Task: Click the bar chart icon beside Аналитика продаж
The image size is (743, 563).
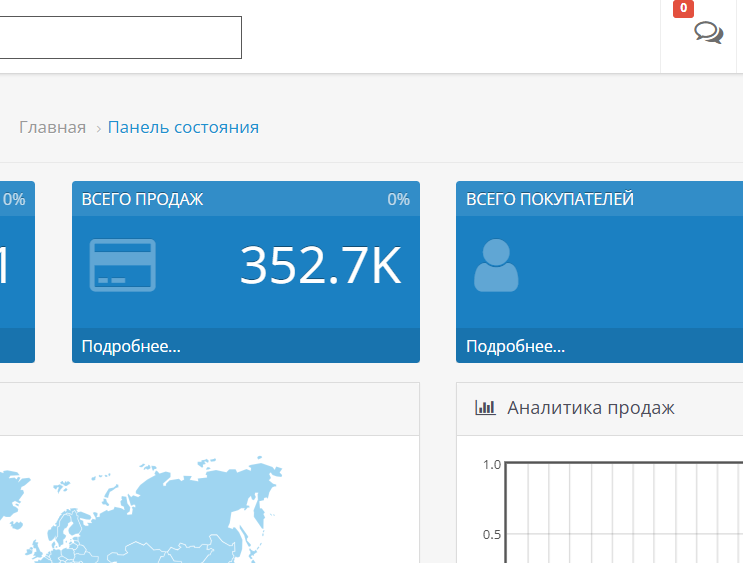Action: [485, 408]
